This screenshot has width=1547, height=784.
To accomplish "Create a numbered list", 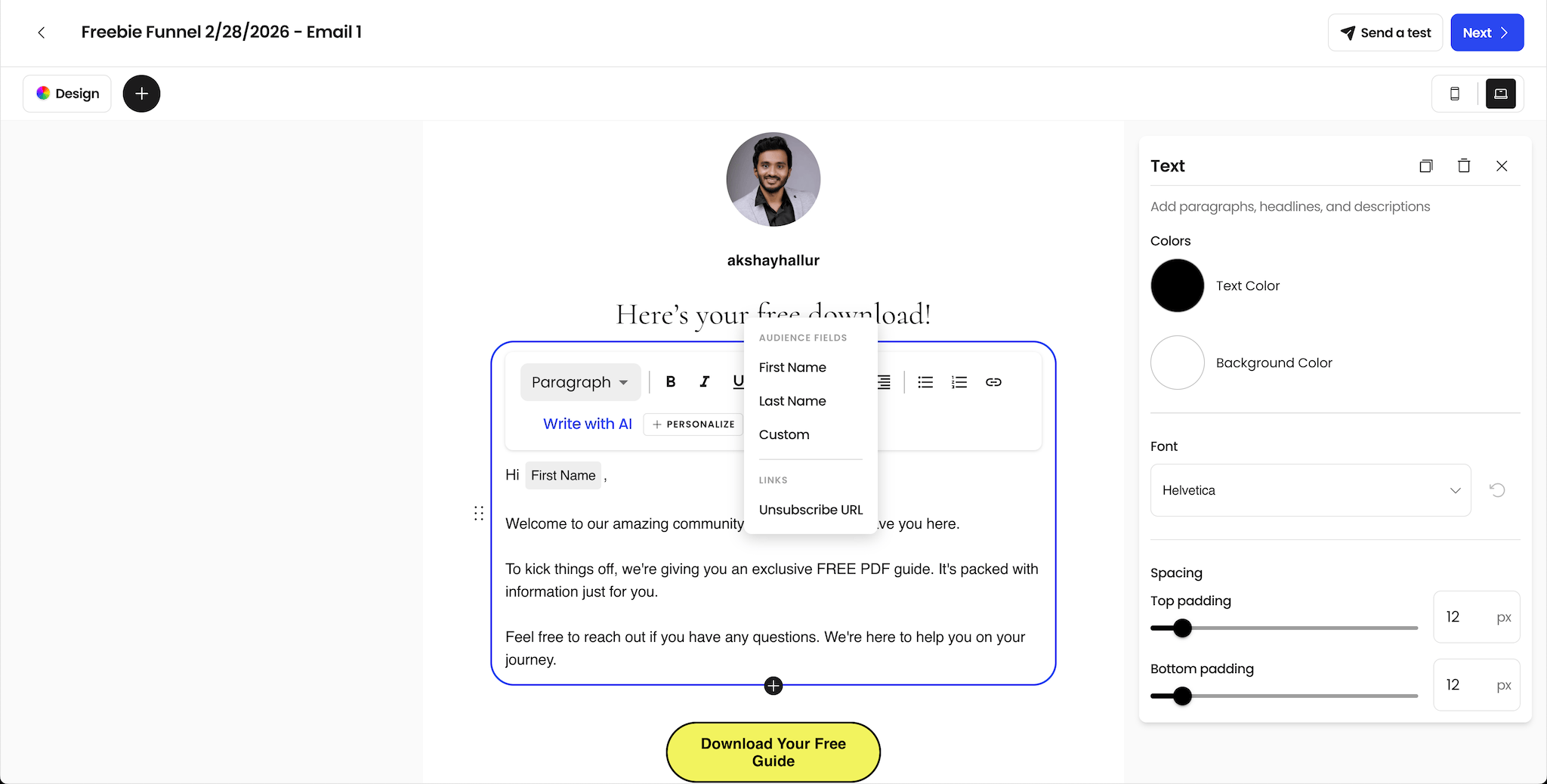I will (958, 381).
